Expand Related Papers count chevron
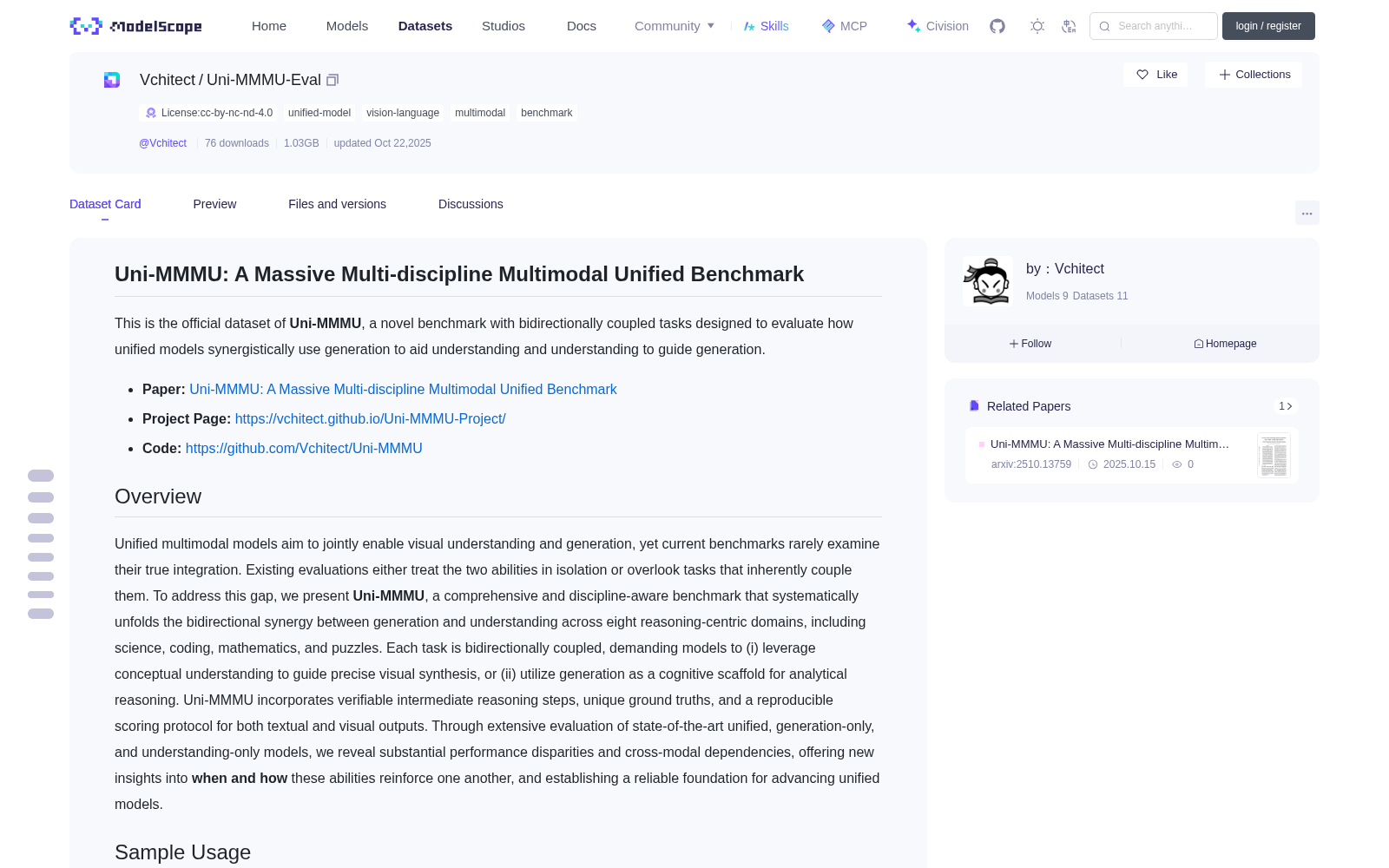The height and width of the screenshot is (868, 1389). point(1286,406)
